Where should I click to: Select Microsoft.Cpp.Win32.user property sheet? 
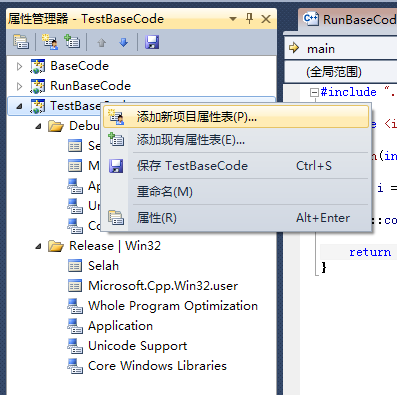[x=163, y=286]
